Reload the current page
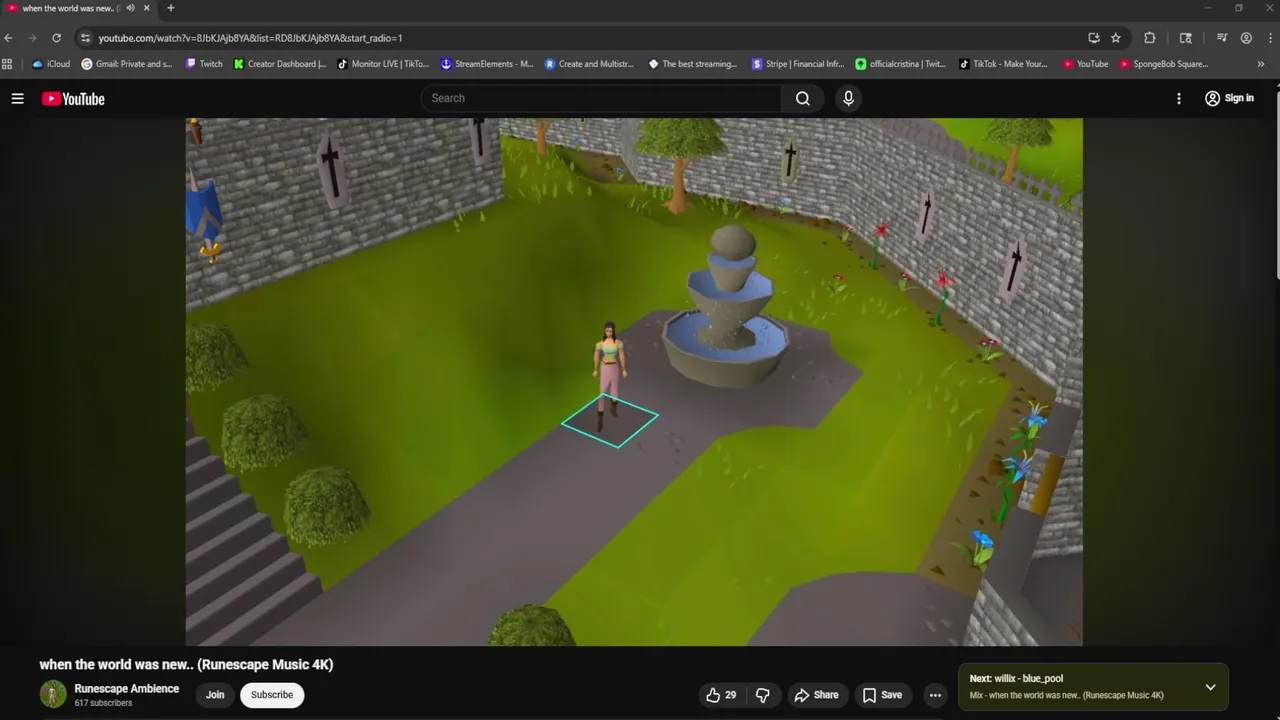This screenshot has width=1280, height=720. tap(56, 38)
